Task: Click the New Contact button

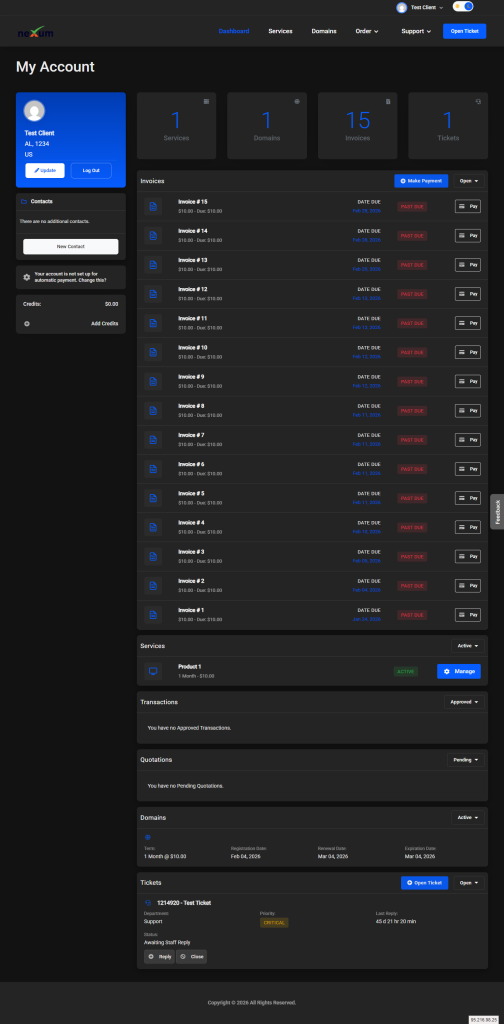Action: pos(71,246)
